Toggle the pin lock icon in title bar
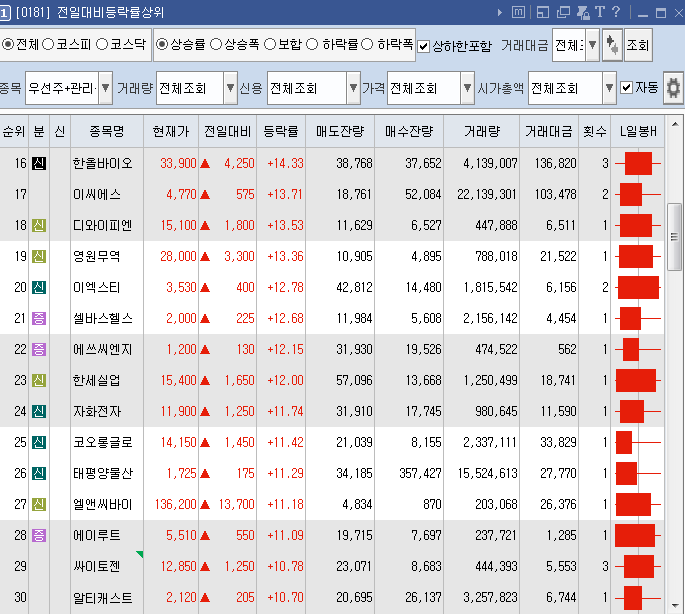Image resolution: width=685 pixels, height=614 pixels. [583, 12]
